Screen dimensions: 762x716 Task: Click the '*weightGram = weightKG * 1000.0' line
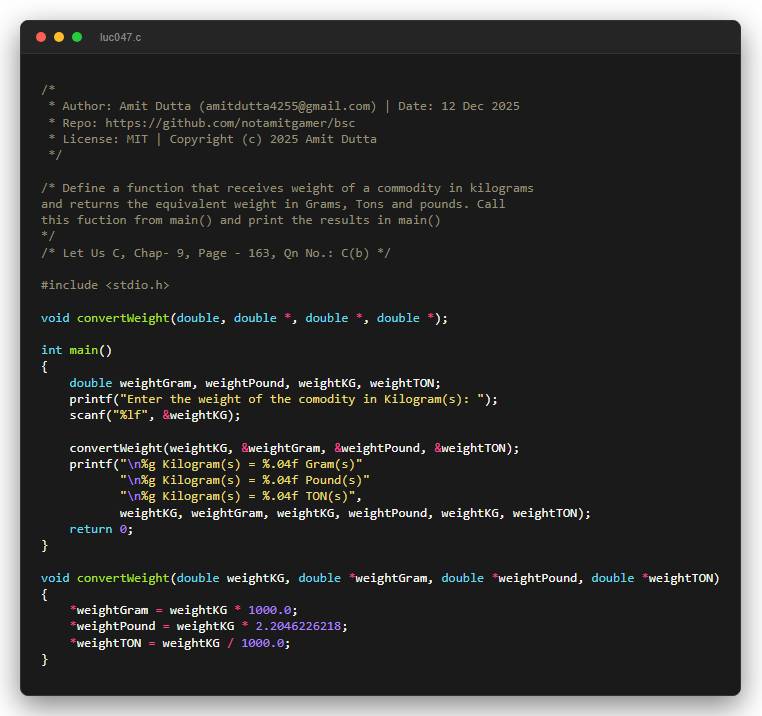[183, 610]
